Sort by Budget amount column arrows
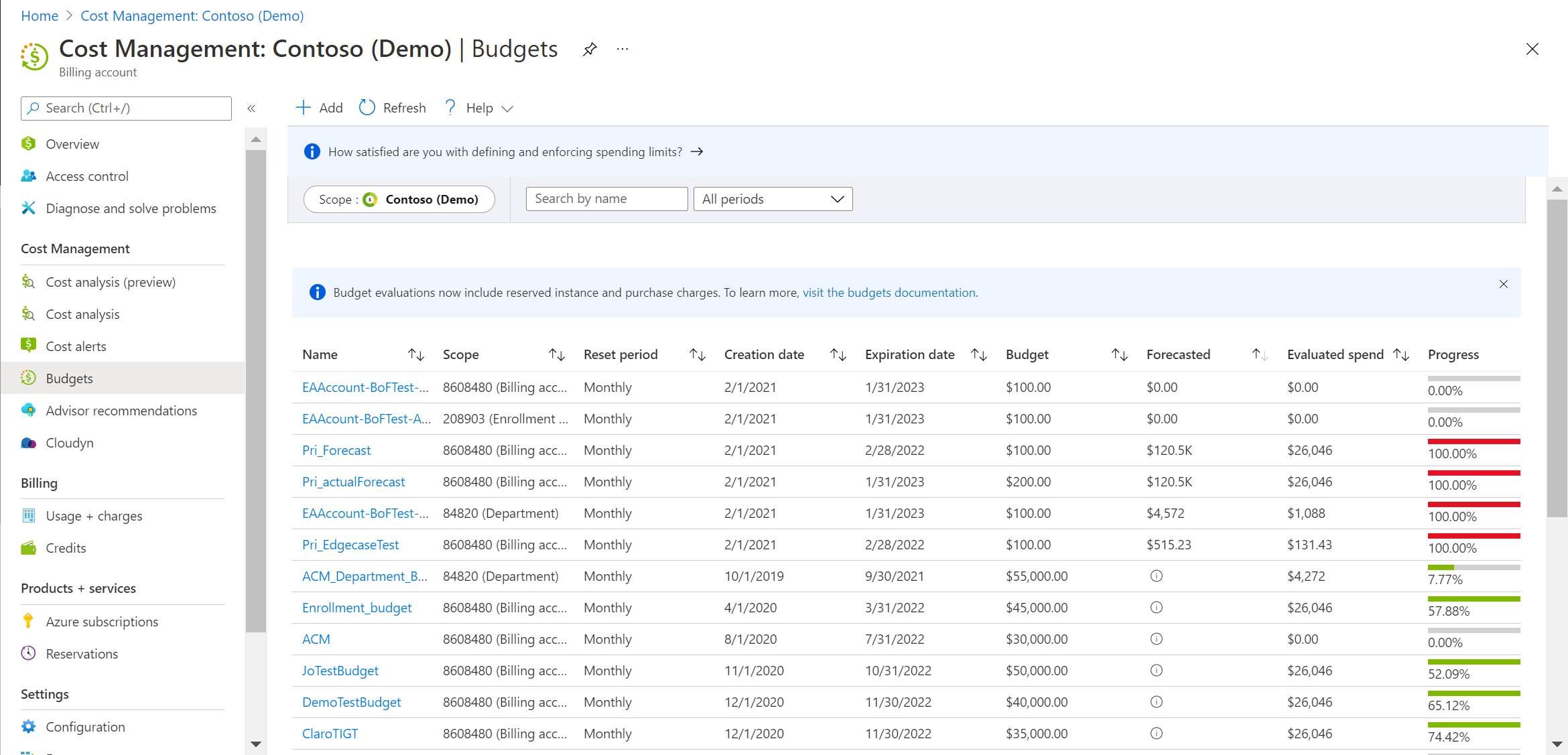Image resolution: width=1568 pixels, height=755 pixels. pyautogui.click(x=1120, y=354)
